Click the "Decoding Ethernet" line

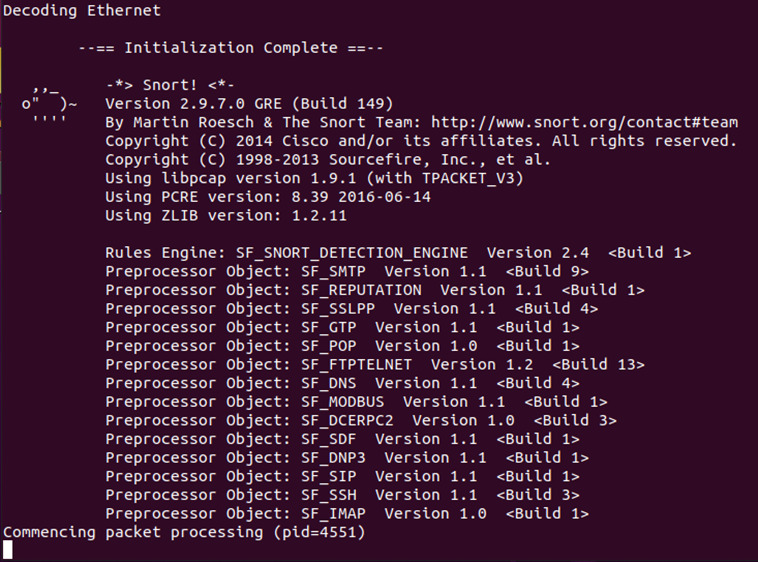82,10
